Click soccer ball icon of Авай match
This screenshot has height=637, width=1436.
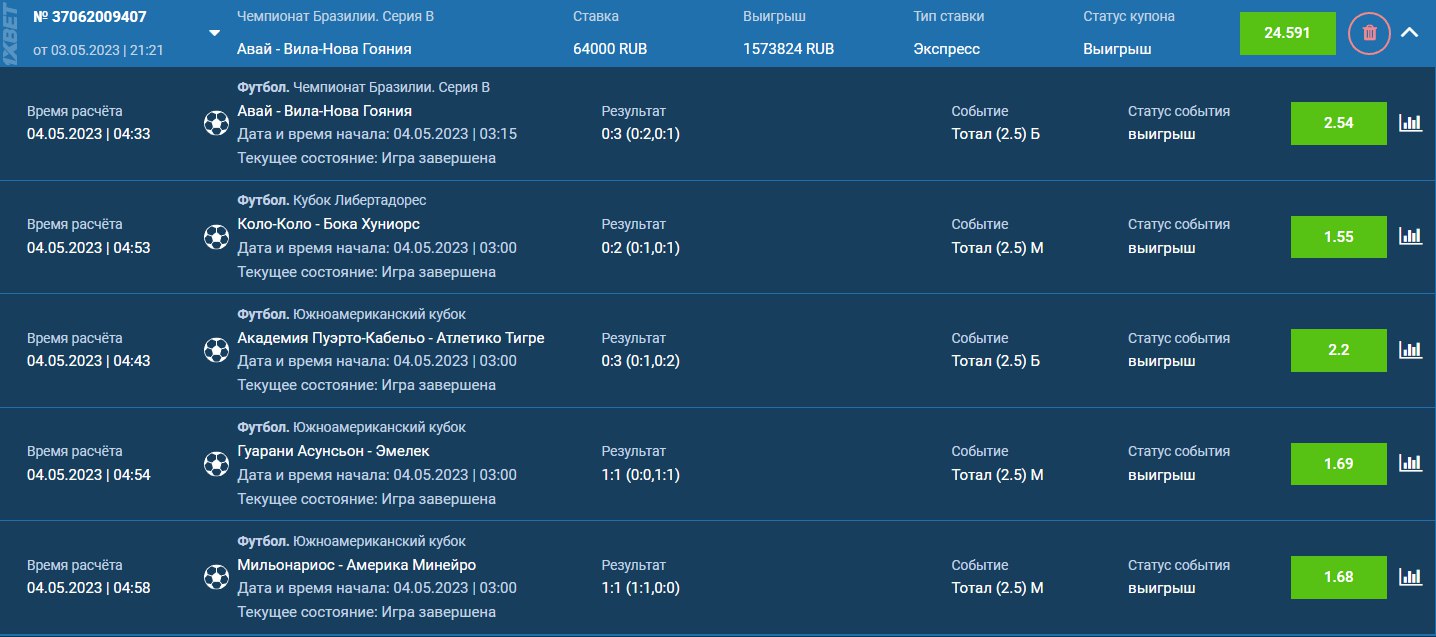pyautogui.click(x=215, y=123)
